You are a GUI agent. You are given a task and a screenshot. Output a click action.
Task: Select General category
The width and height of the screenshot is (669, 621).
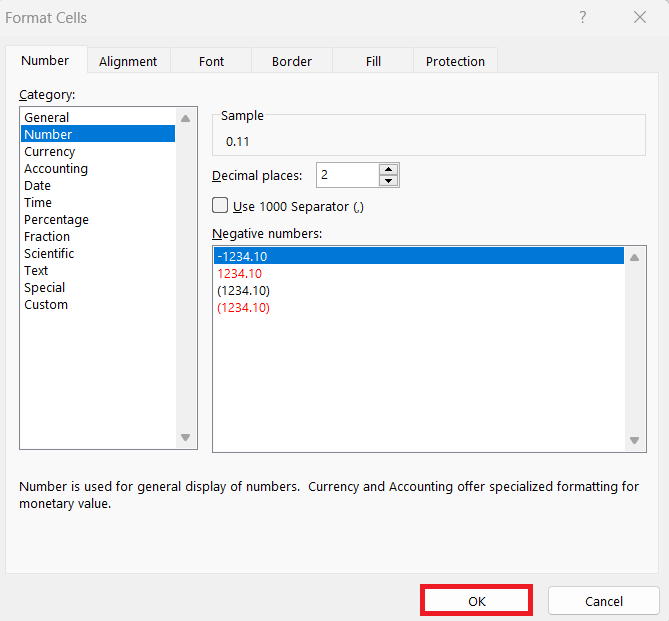point(98,117)
